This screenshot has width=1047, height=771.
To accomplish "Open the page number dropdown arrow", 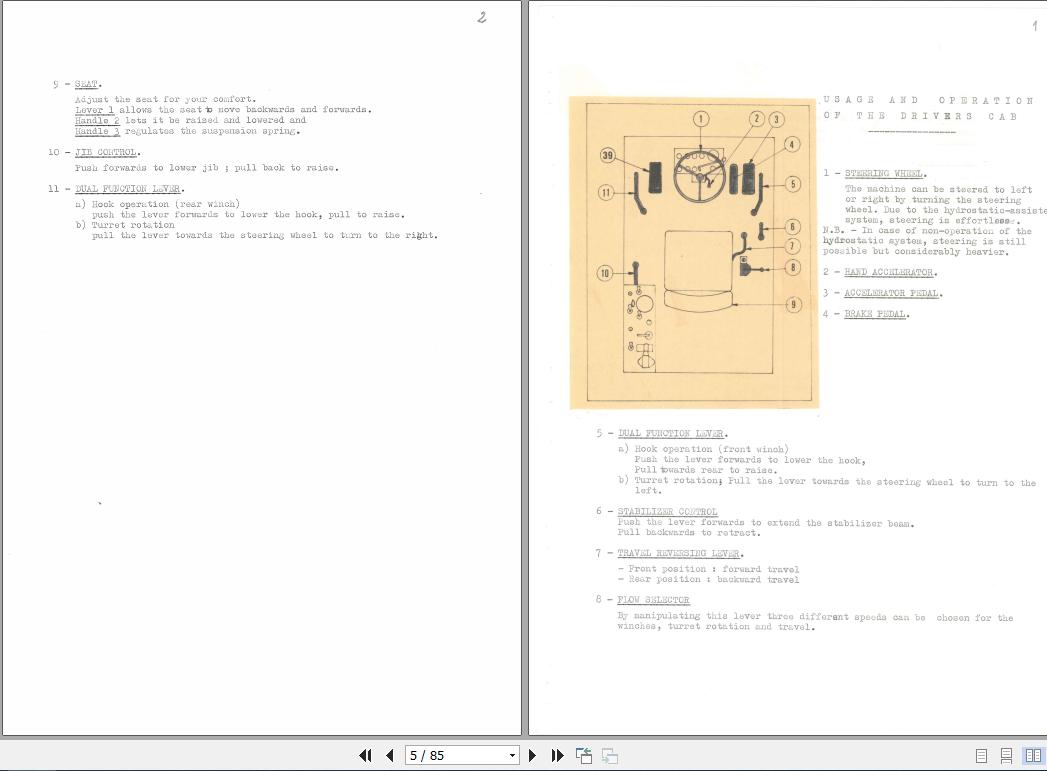I will pos(512,756).
